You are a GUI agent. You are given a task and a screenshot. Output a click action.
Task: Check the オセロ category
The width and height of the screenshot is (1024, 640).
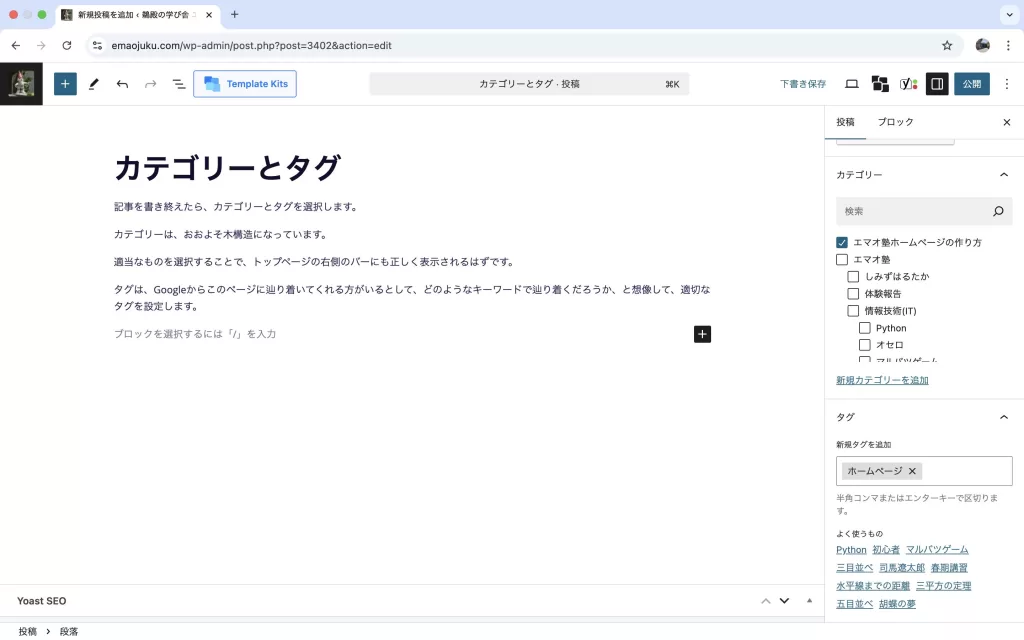tap(865, 345)
